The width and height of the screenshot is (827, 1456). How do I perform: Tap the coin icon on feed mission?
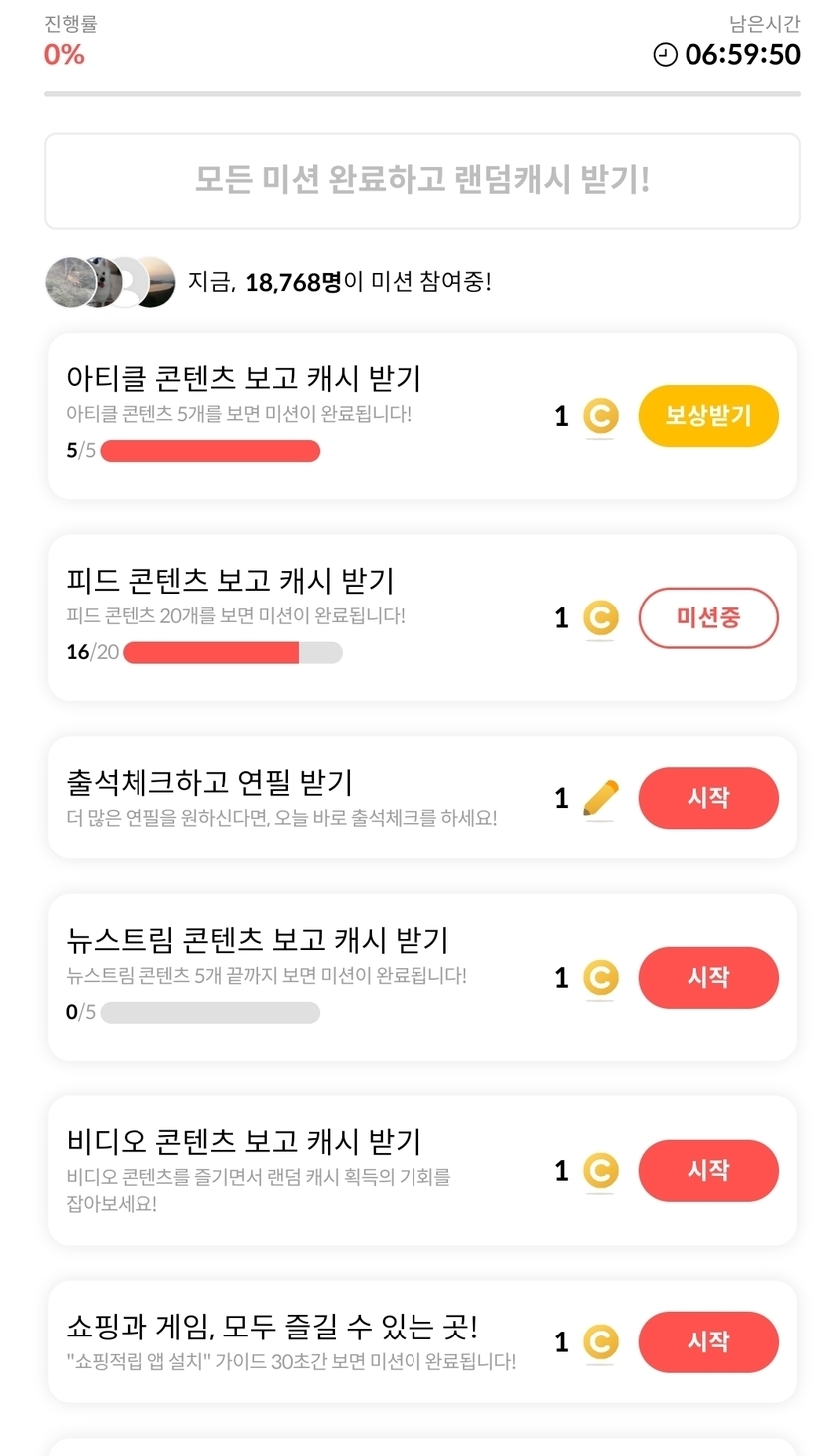point(600,618)
